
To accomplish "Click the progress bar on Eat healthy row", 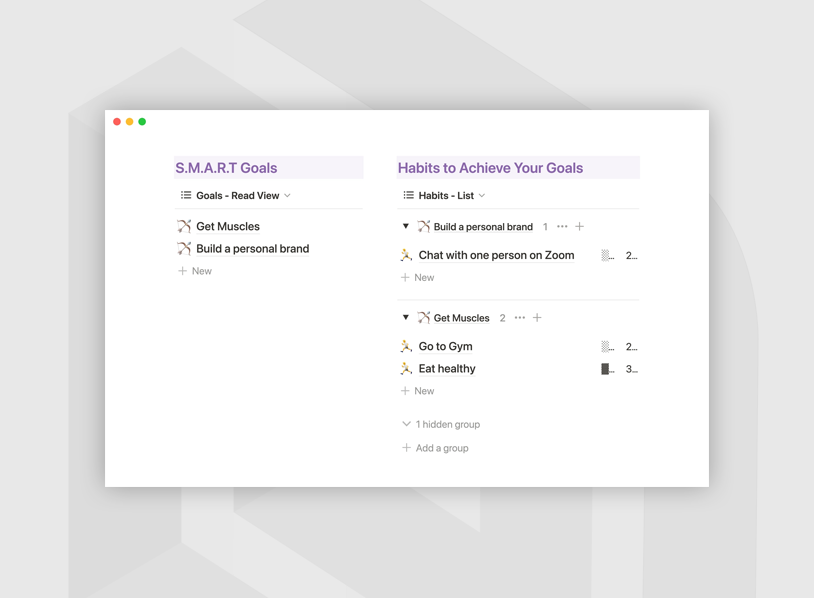I will tap(607, 369).
